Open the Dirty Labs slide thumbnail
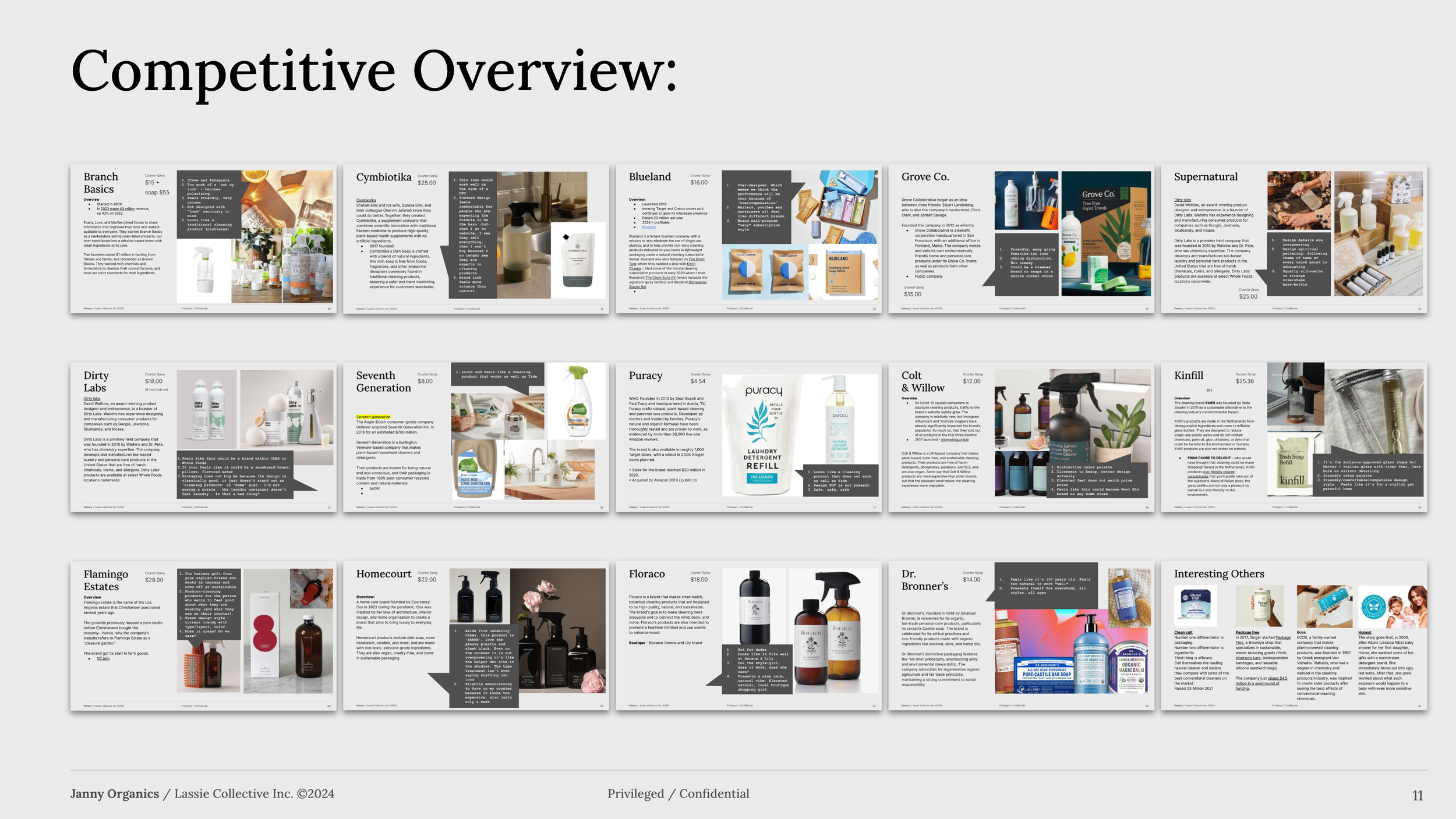 pyautogui.click(x=203, y=437)
